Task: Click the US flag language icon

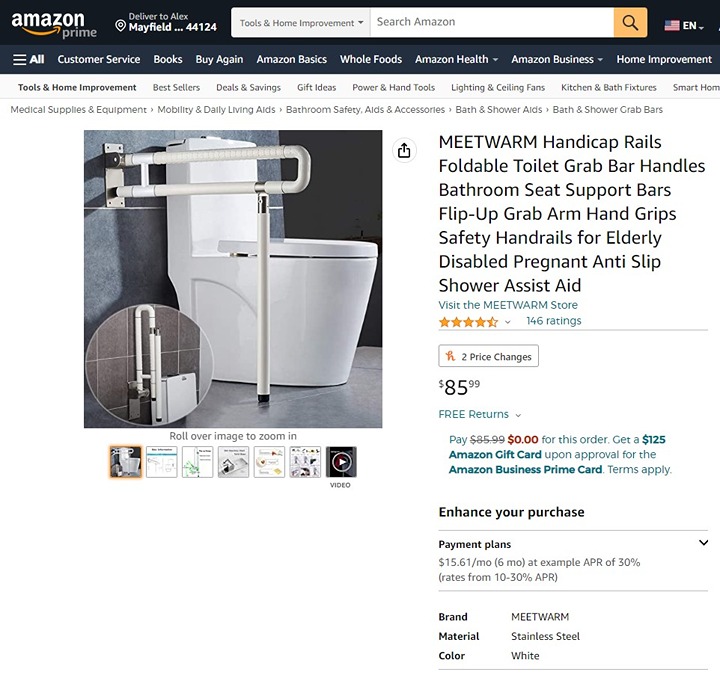Action: tap(672, 26)
